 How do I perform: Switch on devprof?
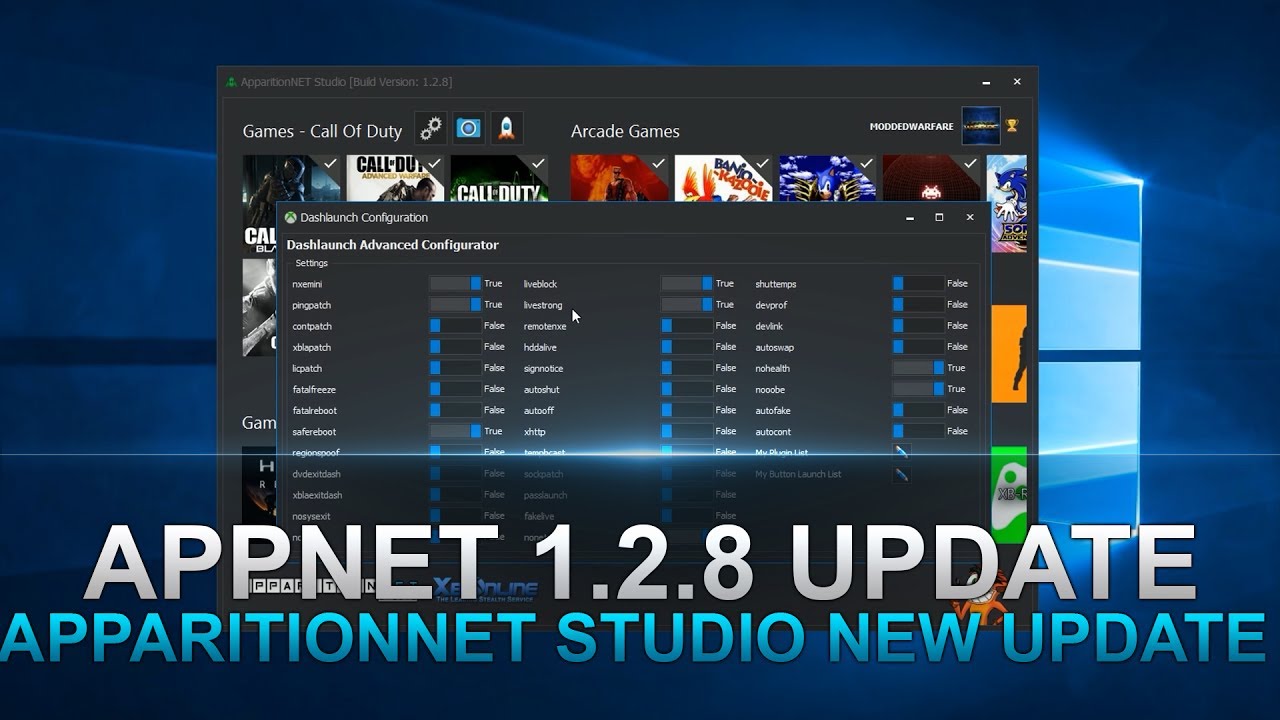click(918, 305)
